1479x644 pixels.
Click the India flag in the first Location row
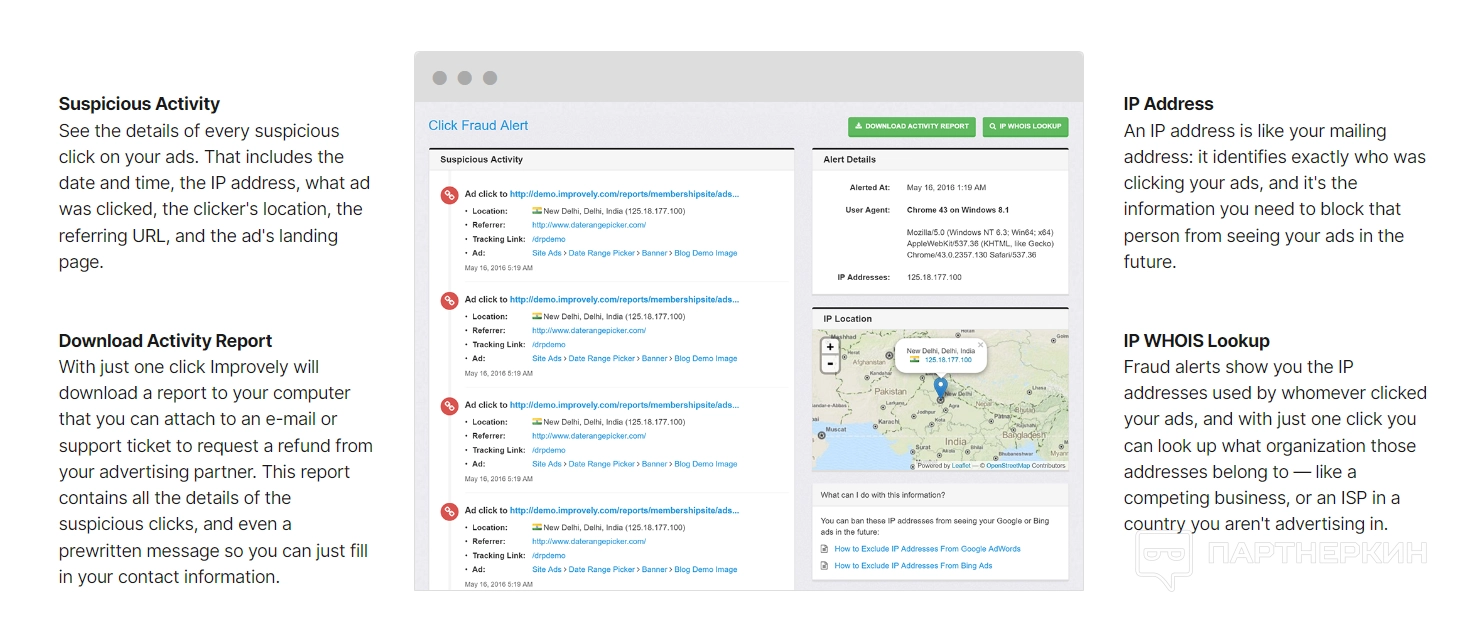pyautogui.click(x=537, y=211)
